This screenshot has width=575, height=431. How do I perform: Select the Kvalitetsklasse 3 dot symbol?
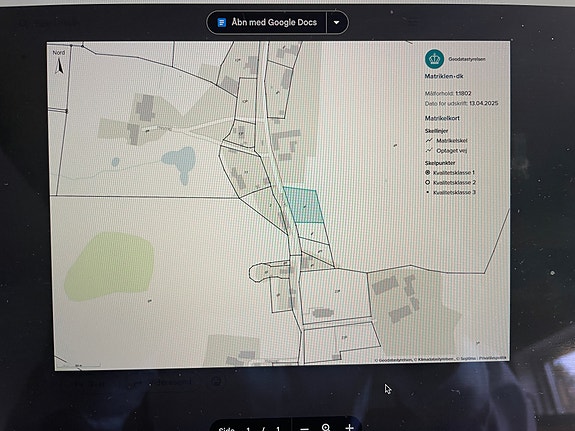[x=427, y=192]
